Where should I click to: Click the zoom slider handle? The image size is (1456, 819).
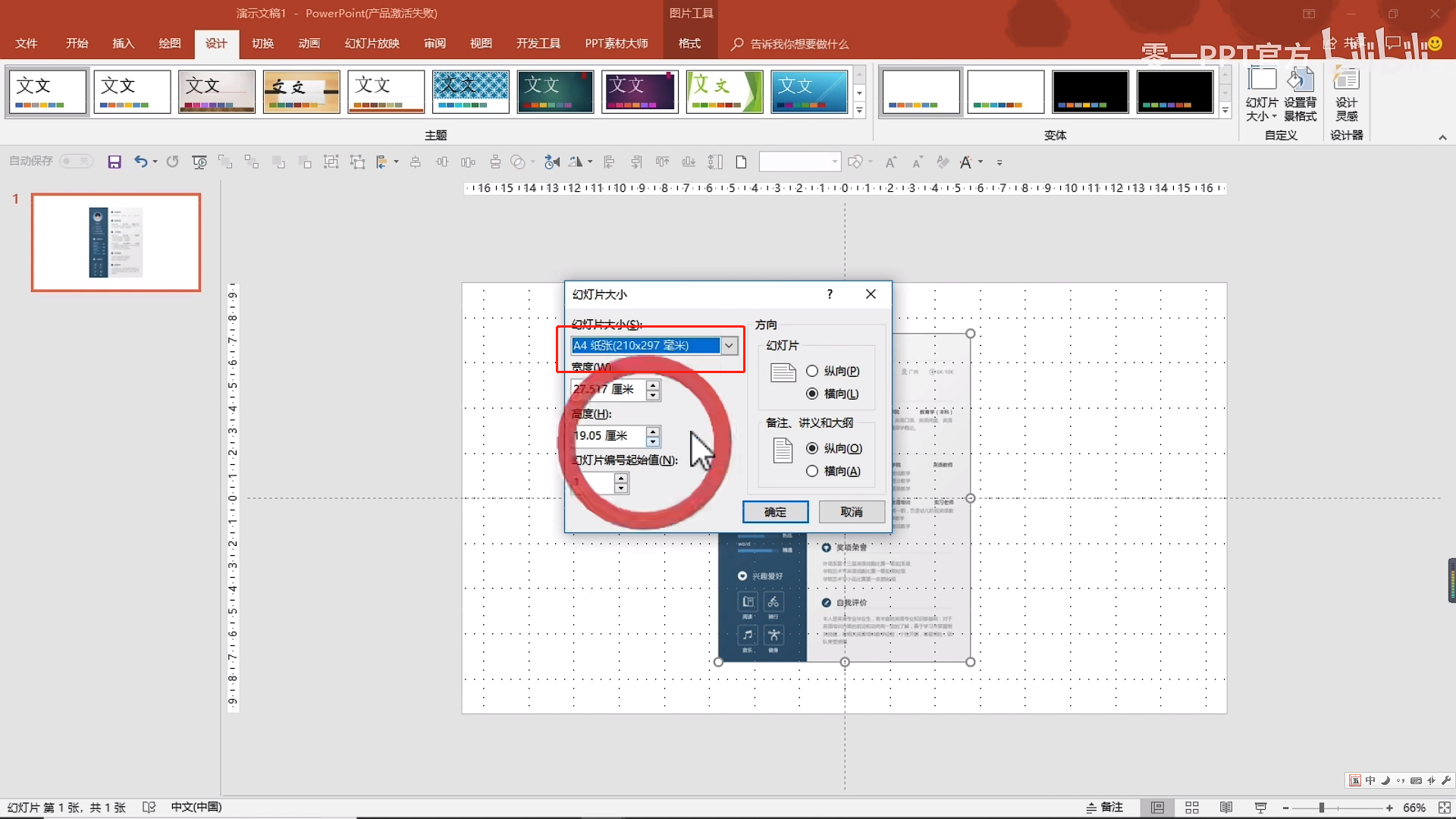pyautogui.click(x=1322, y=808)
